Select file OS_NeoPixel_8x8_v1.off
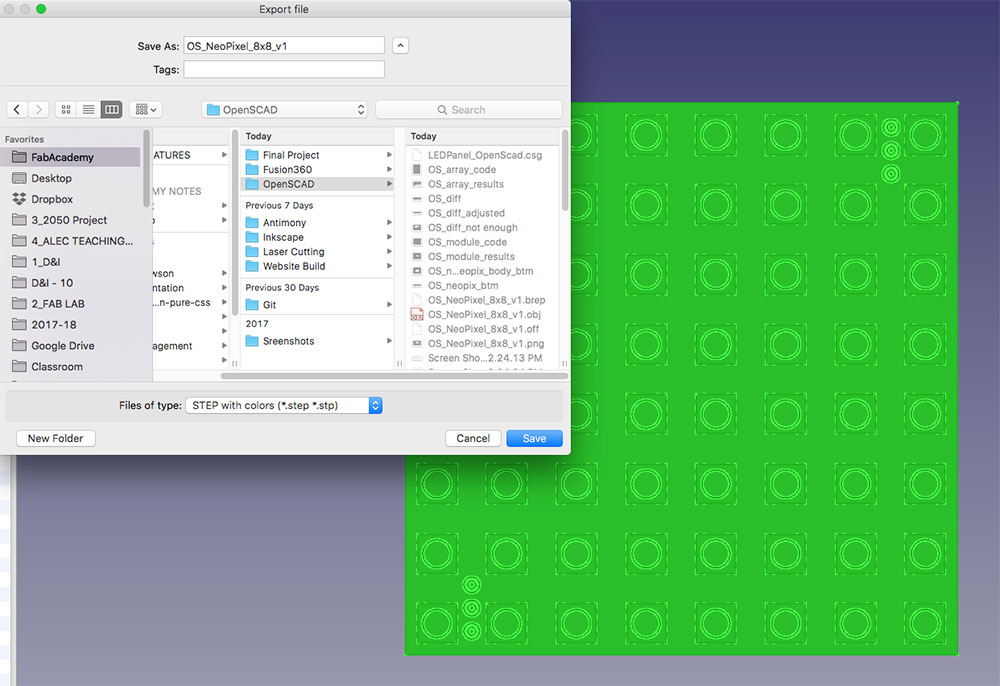Image resolution: width=1000 pixels, height=686 pixels. (x=483, y=329)
